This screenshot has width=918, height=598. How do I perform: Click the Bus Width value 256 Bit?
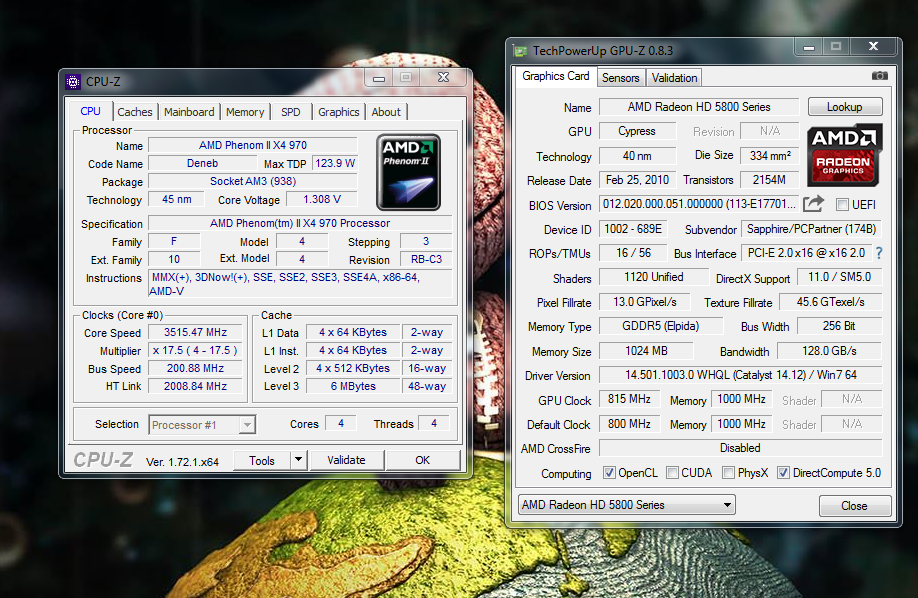(839, 326)
